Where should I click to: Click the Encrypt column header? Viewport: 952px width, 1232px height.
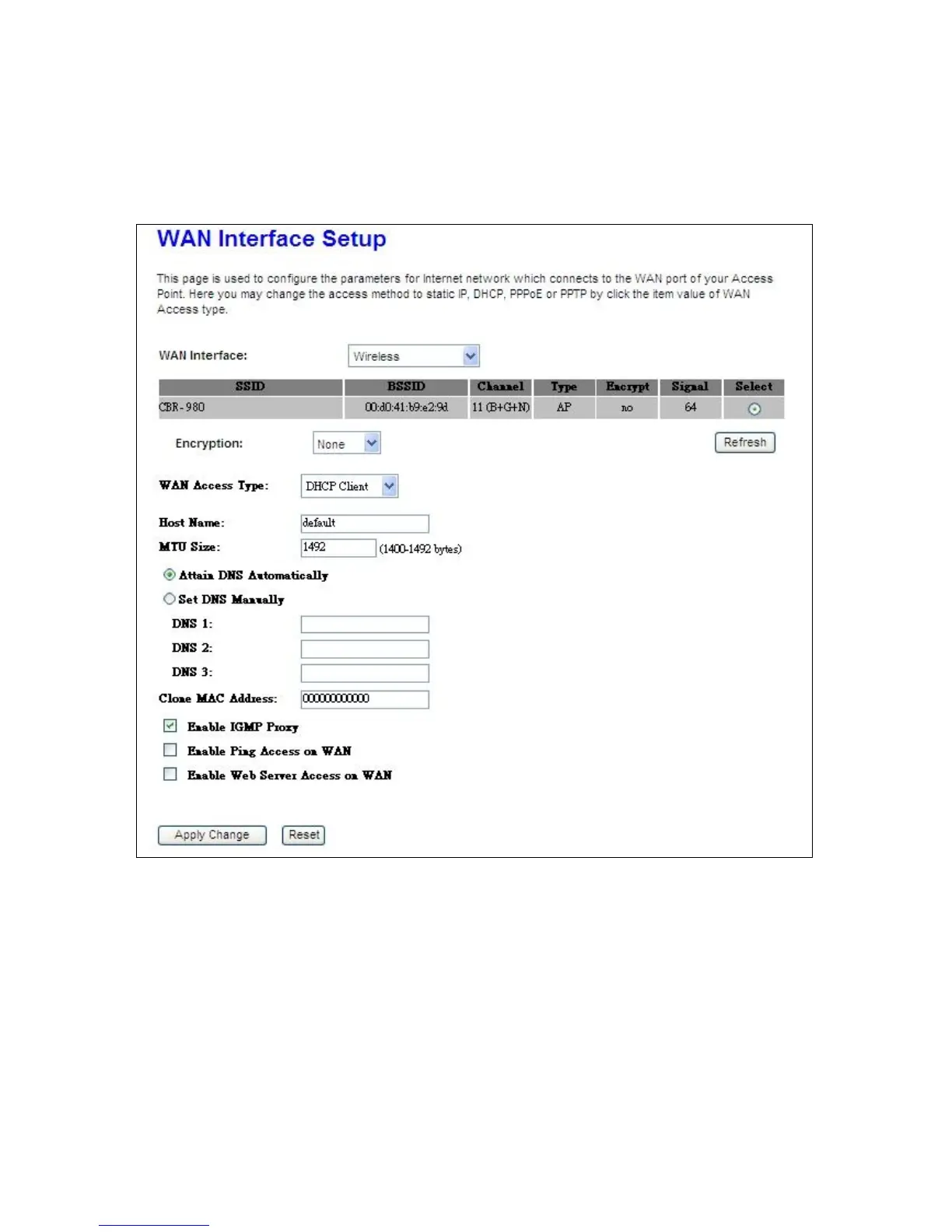pyautogui.click(x=628, y=387)
